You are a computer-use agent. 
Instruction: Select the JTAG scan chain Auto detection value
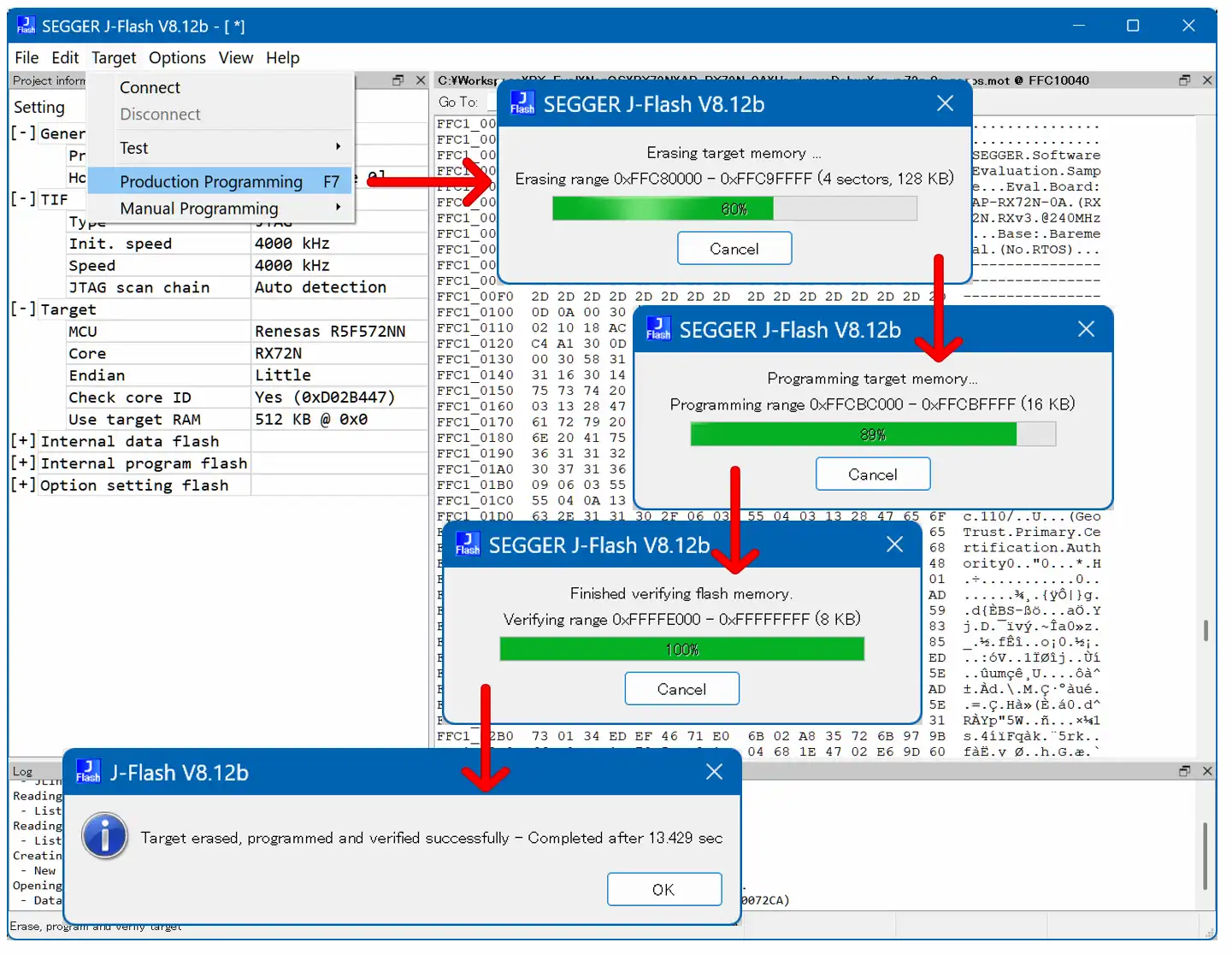[x=339, y=287]
